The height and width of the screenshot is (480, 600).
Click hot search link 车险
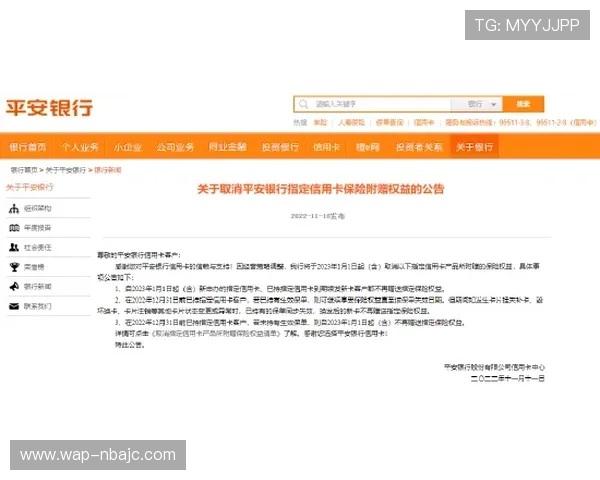320,122
